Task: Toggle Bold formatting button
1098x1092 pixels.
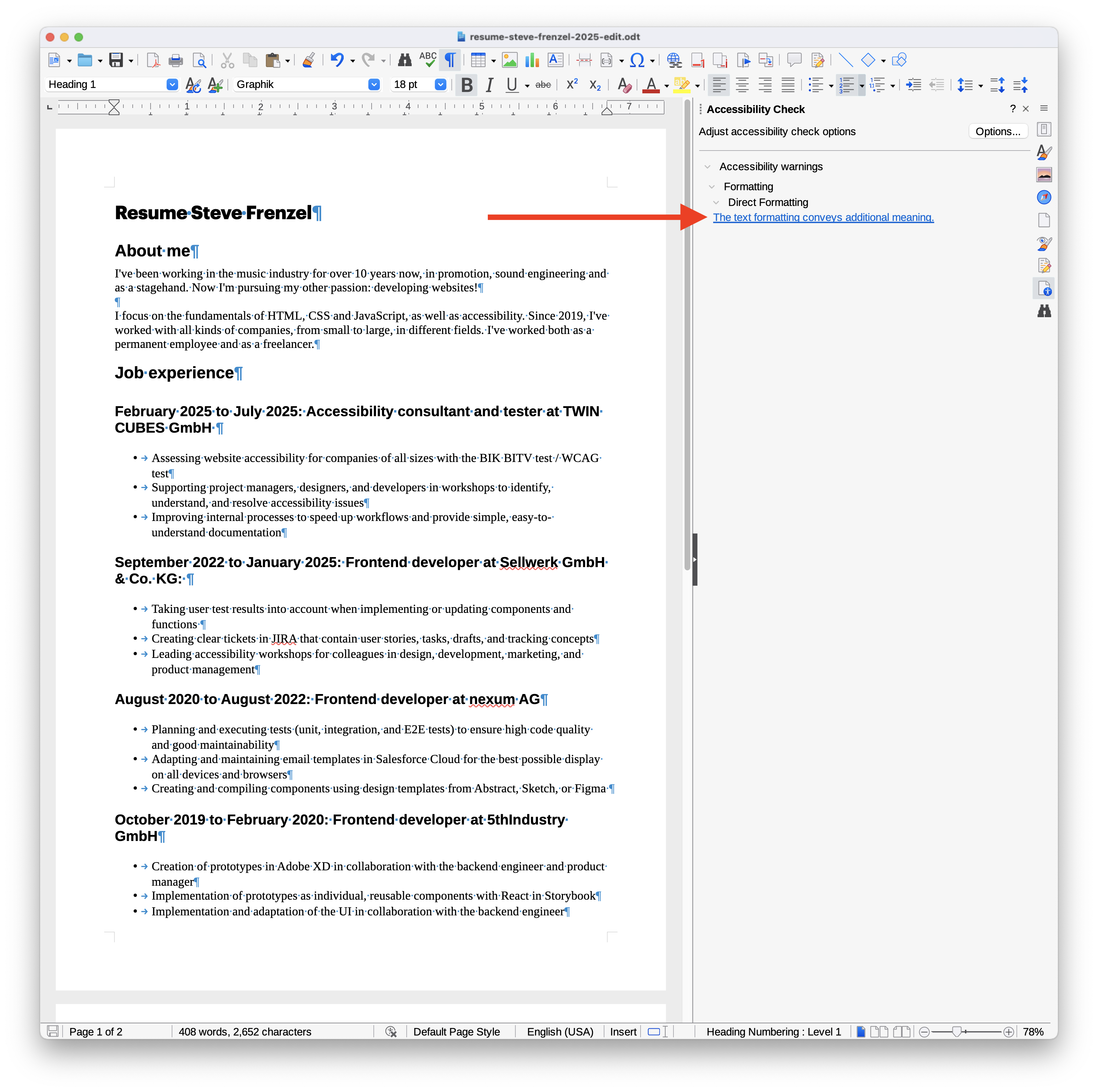Action: [x=467, y=85]
